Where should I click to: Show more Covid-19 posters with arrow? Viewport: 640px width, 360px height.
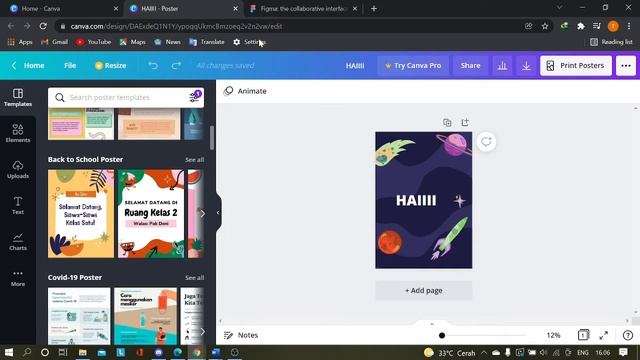click(x=202, y=331)
